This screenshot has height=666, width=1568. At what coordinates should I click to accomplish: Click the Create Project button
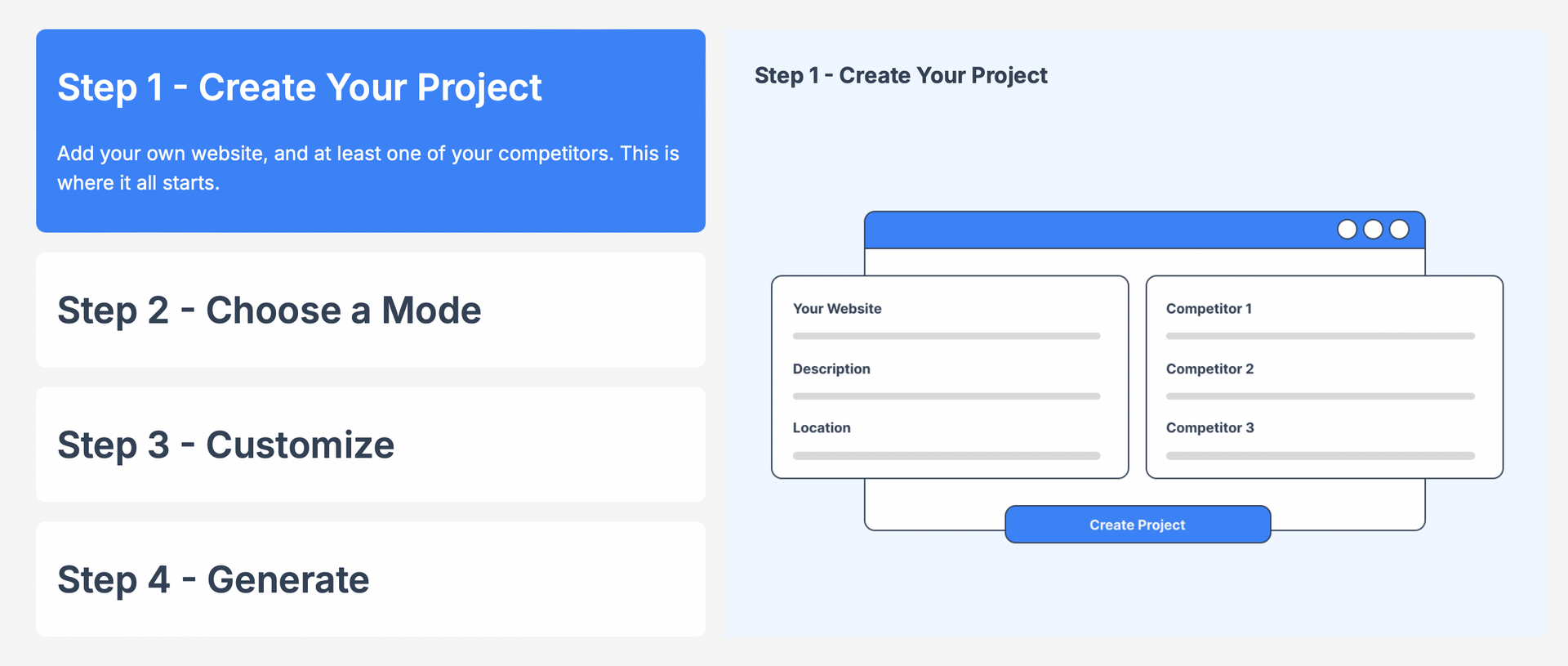click(x=1138, y=525)
